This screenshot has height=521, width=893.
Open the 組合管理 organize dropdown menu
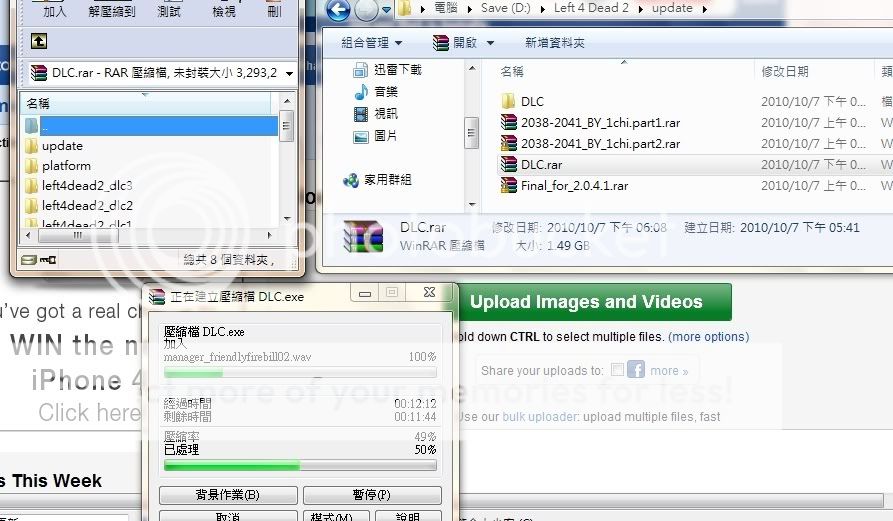(x=371, y=43)
